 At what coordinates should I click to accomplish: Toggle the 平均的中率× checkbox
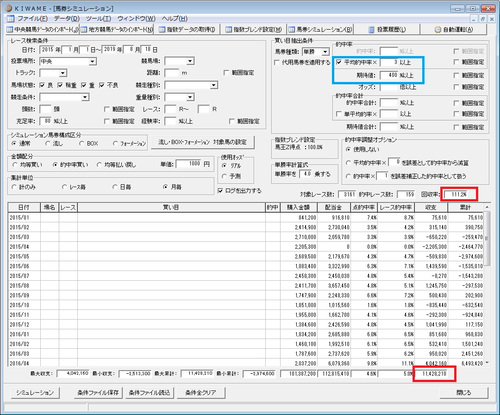click(339, 62)
